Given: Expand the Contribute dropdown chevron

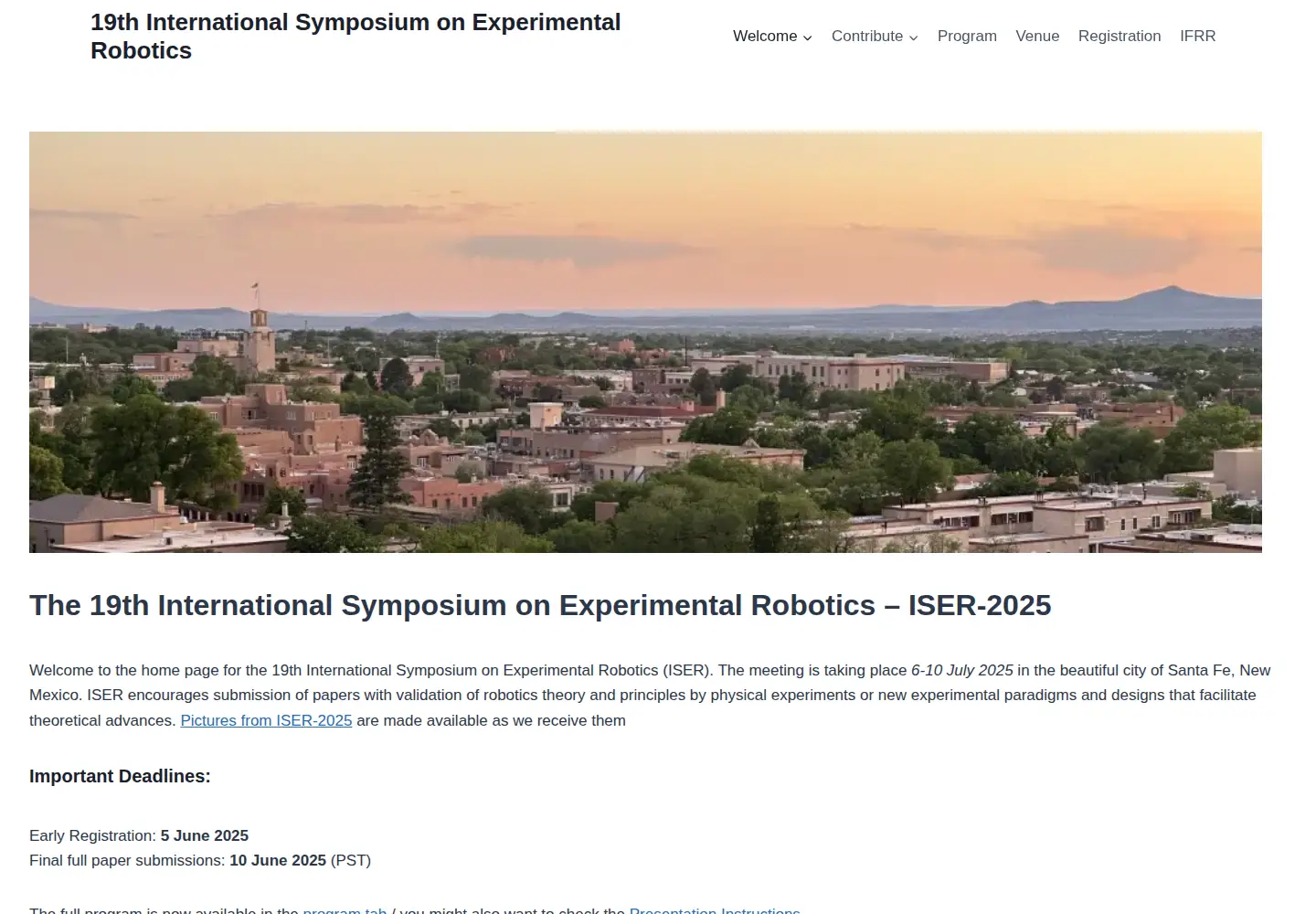Looking at the screenshot, I should pyautogui.click(x=913, y=37).
